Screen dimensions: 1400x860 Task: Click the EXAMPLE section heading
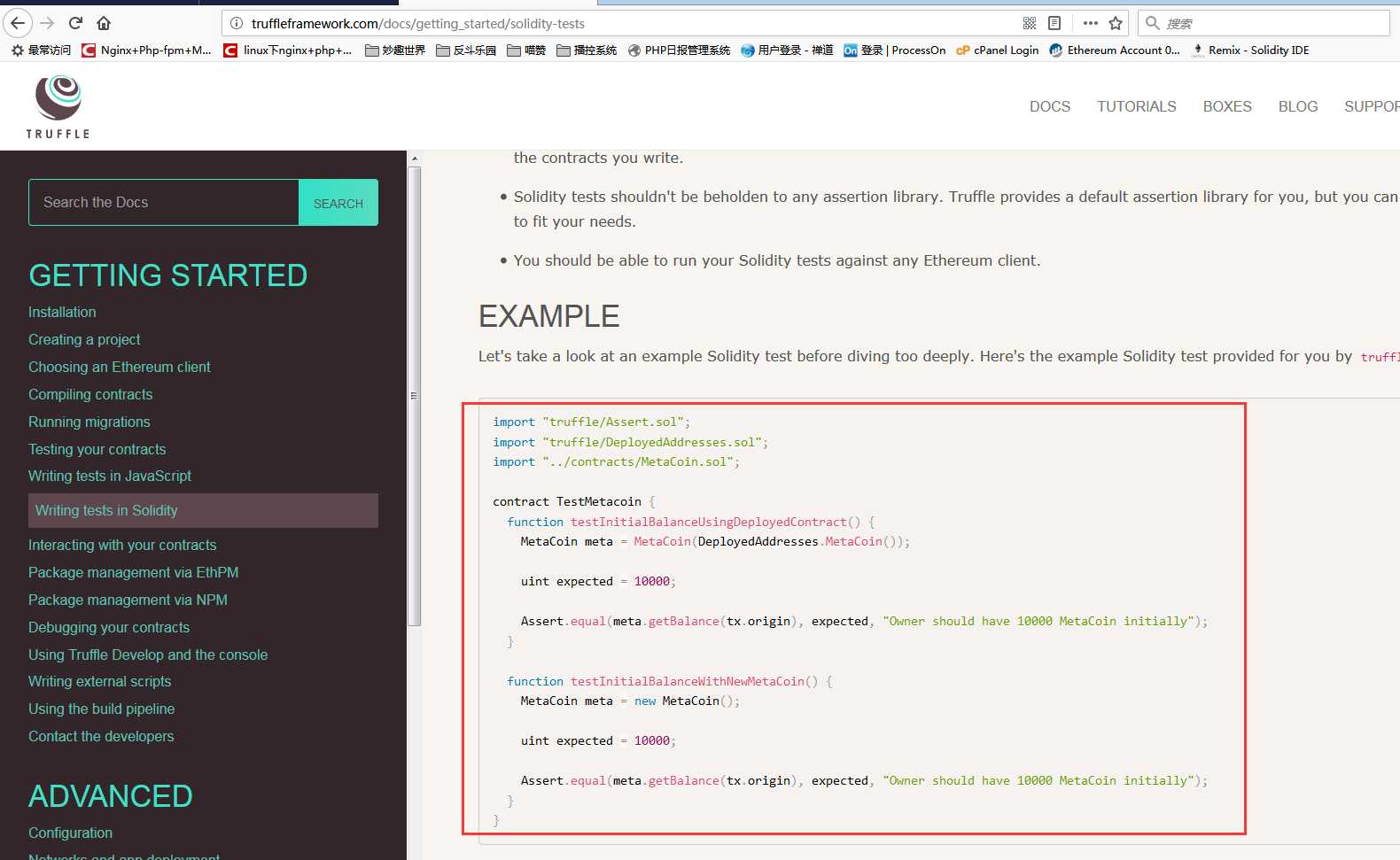pyautogui.click(x=548, y=316)
